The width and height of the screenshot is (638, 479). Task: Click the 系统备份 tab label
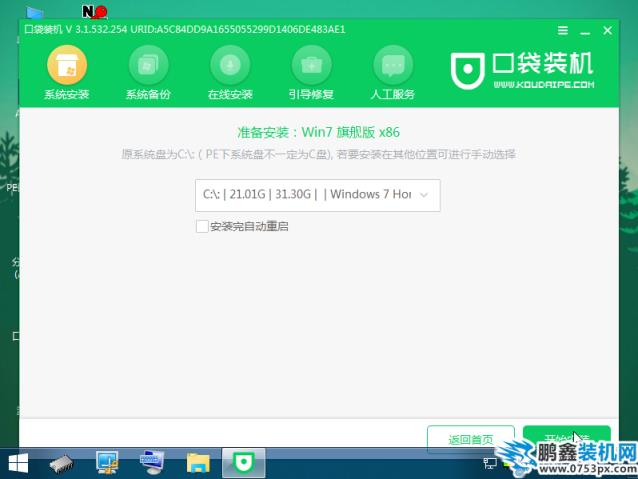pos(148,95)
